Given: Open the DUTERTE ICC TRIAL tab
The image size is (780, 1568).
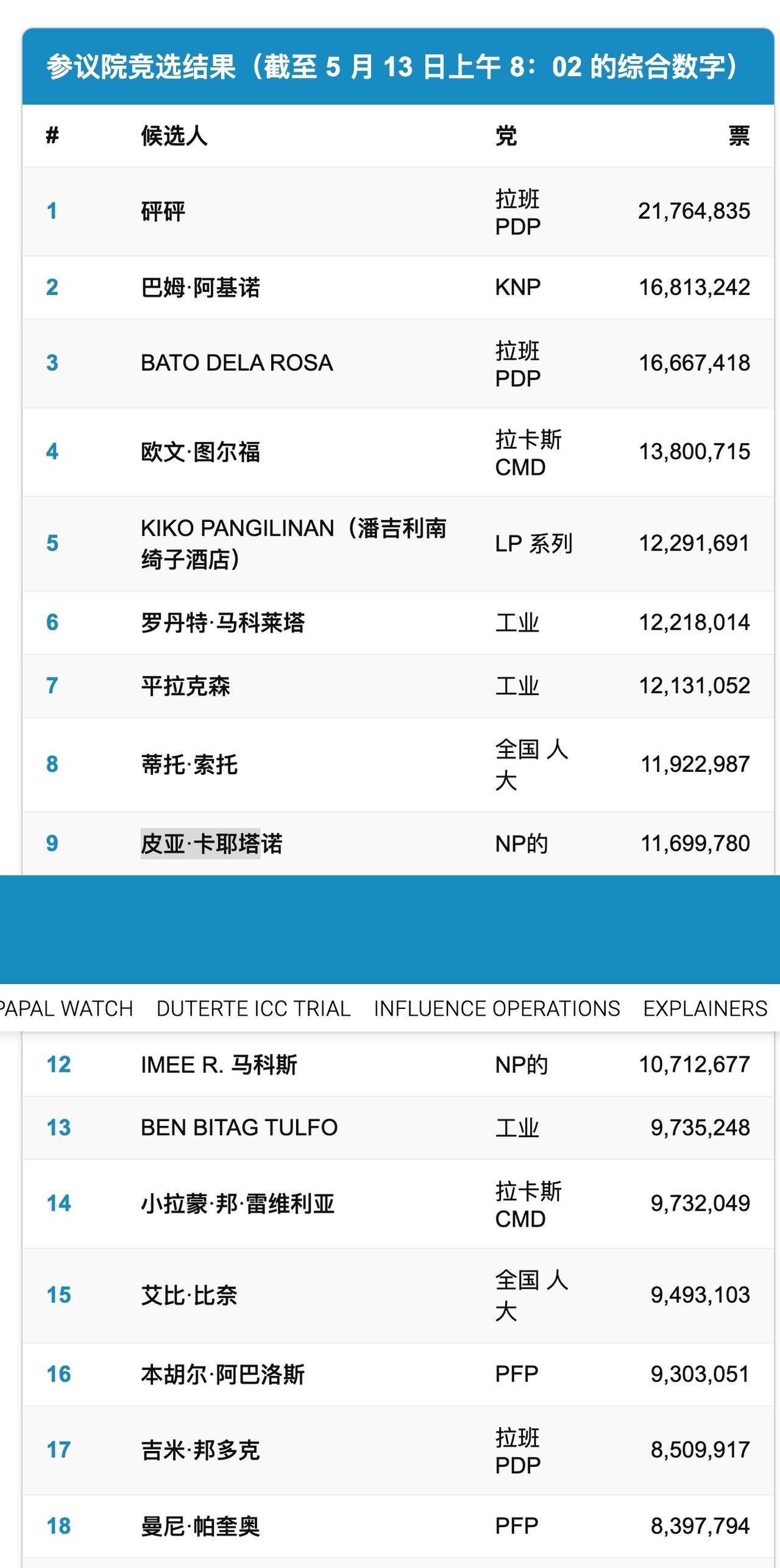Looking at the screenshot, I should pos(253,1009).
